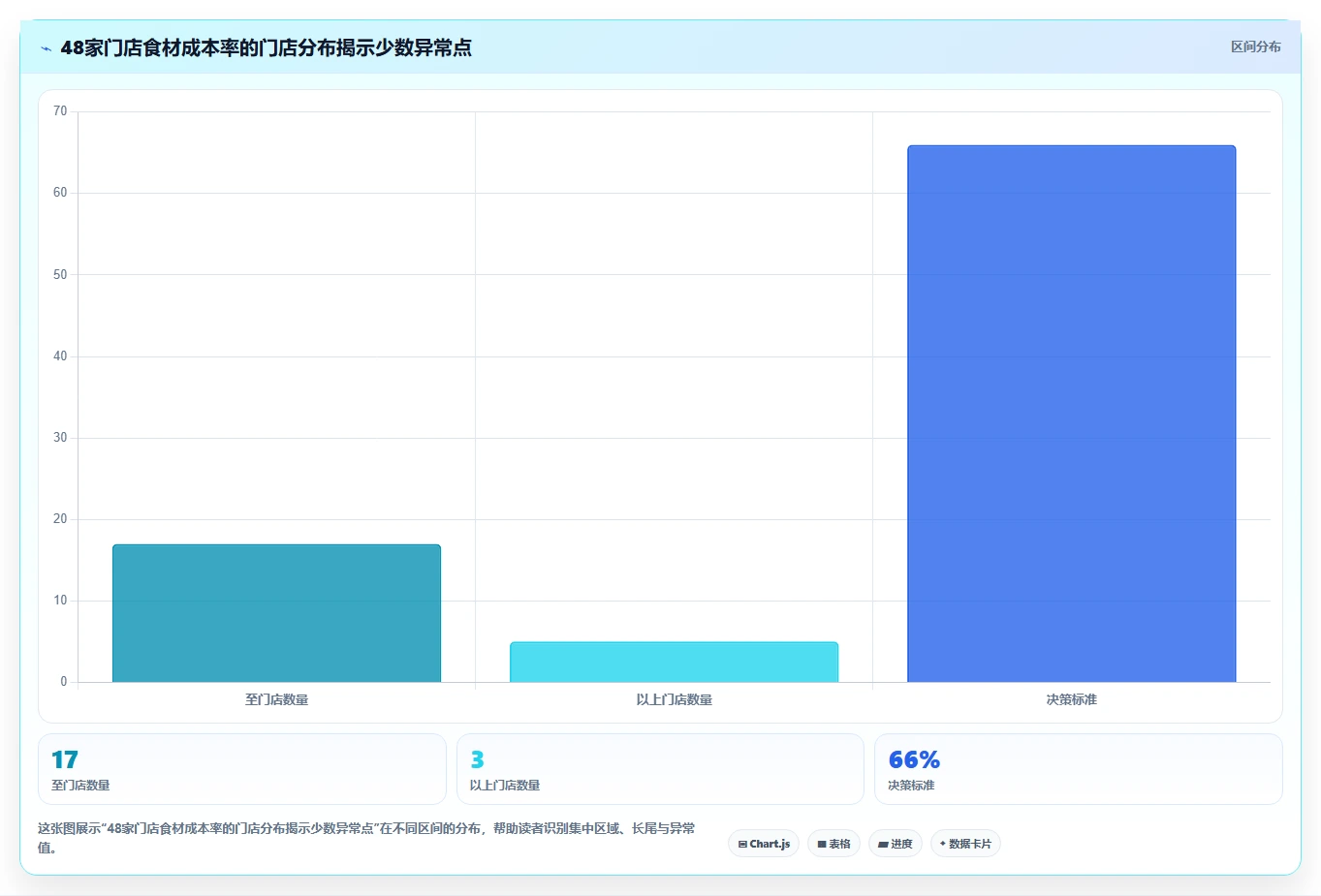This screenshot has width=1321, height=896.
Task: Click the 表格 tag
Action: pyautogui.click(x=833, y=844)
